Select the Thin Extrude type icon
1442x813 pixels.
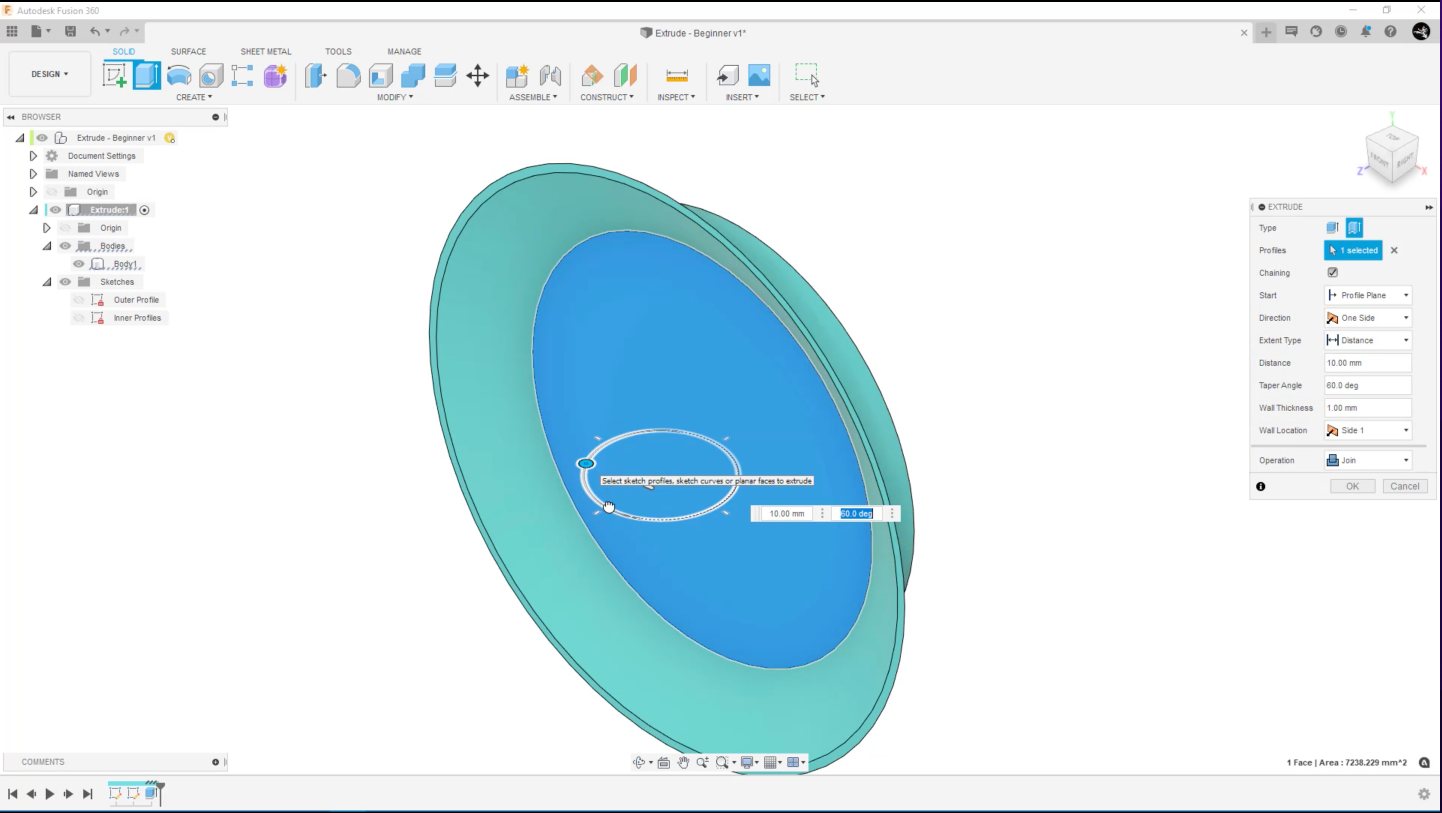click(1354, 228)
